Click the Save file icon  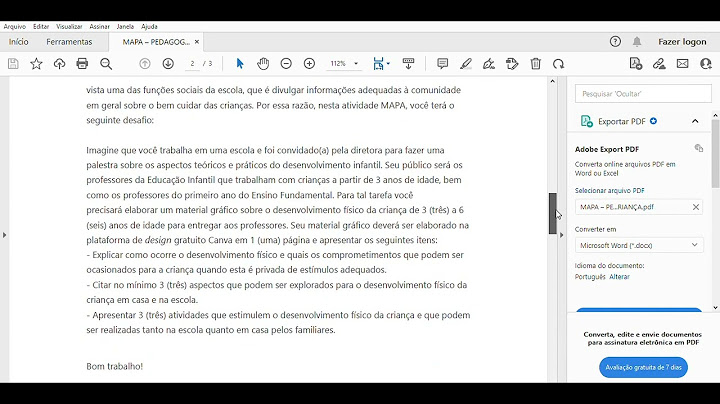tap(13, 64)
